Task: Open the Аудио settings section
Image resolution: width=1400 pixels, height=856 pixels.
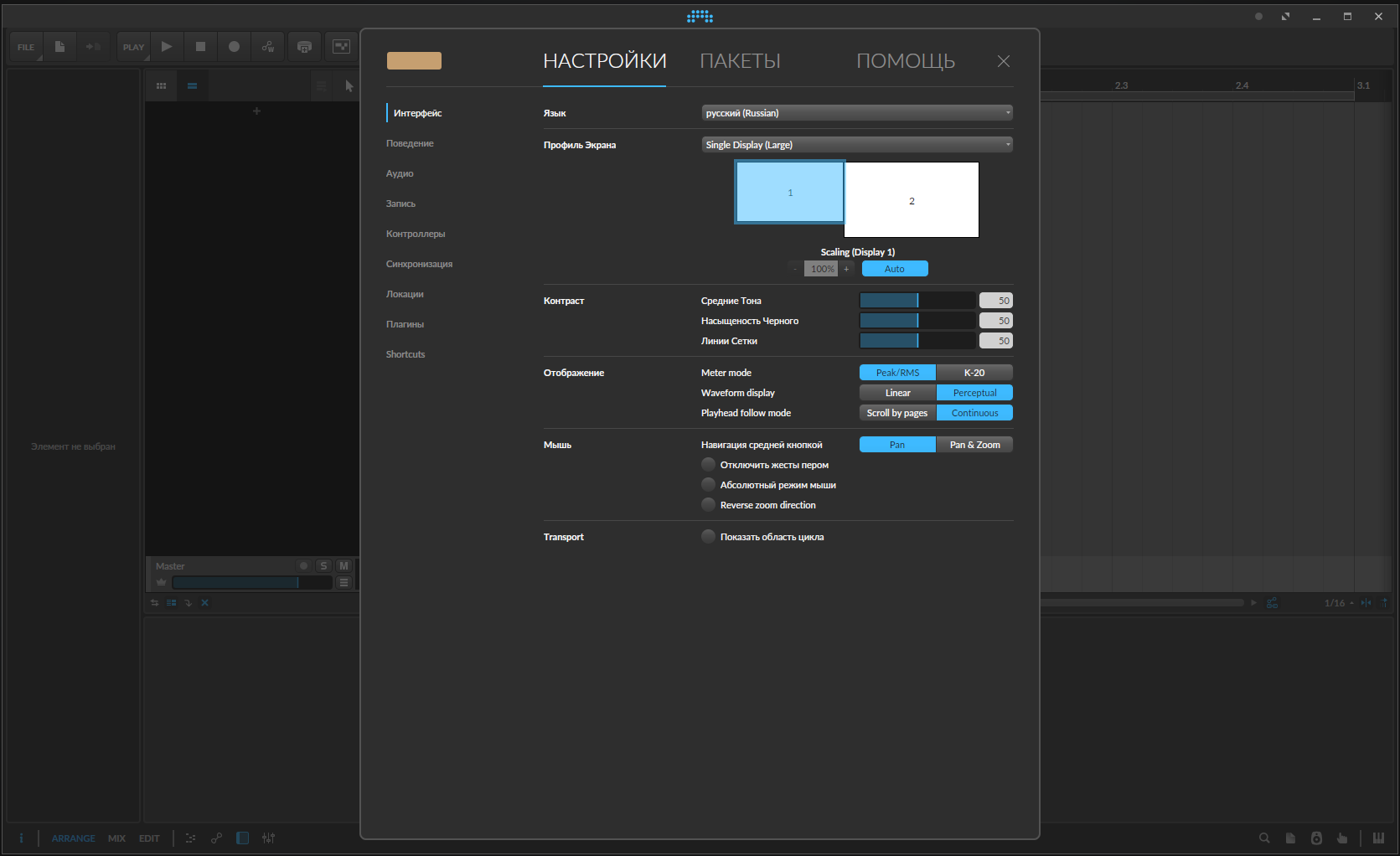Action: [x=400, y=173]
